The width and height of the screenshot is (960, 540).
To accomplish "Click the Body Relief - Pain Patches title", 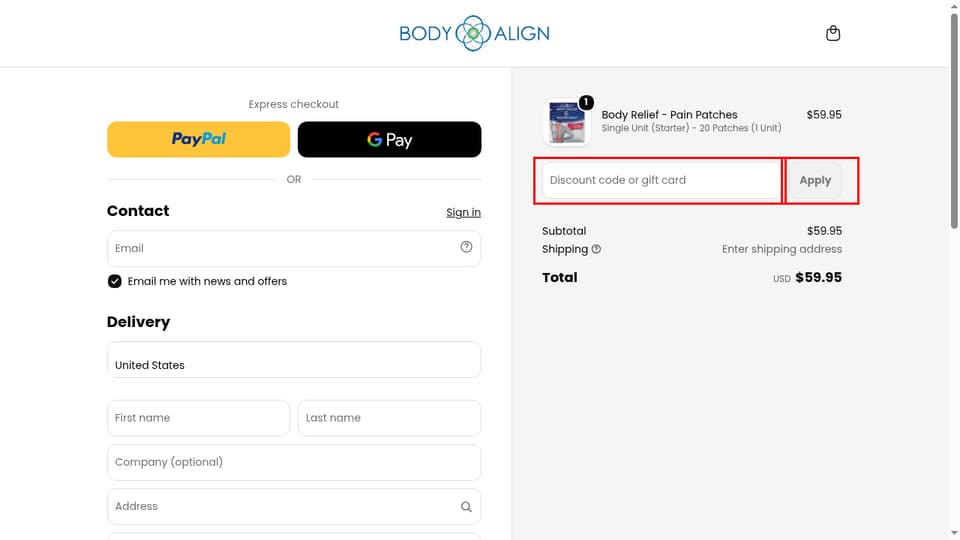I will click(x=669, y=114).
